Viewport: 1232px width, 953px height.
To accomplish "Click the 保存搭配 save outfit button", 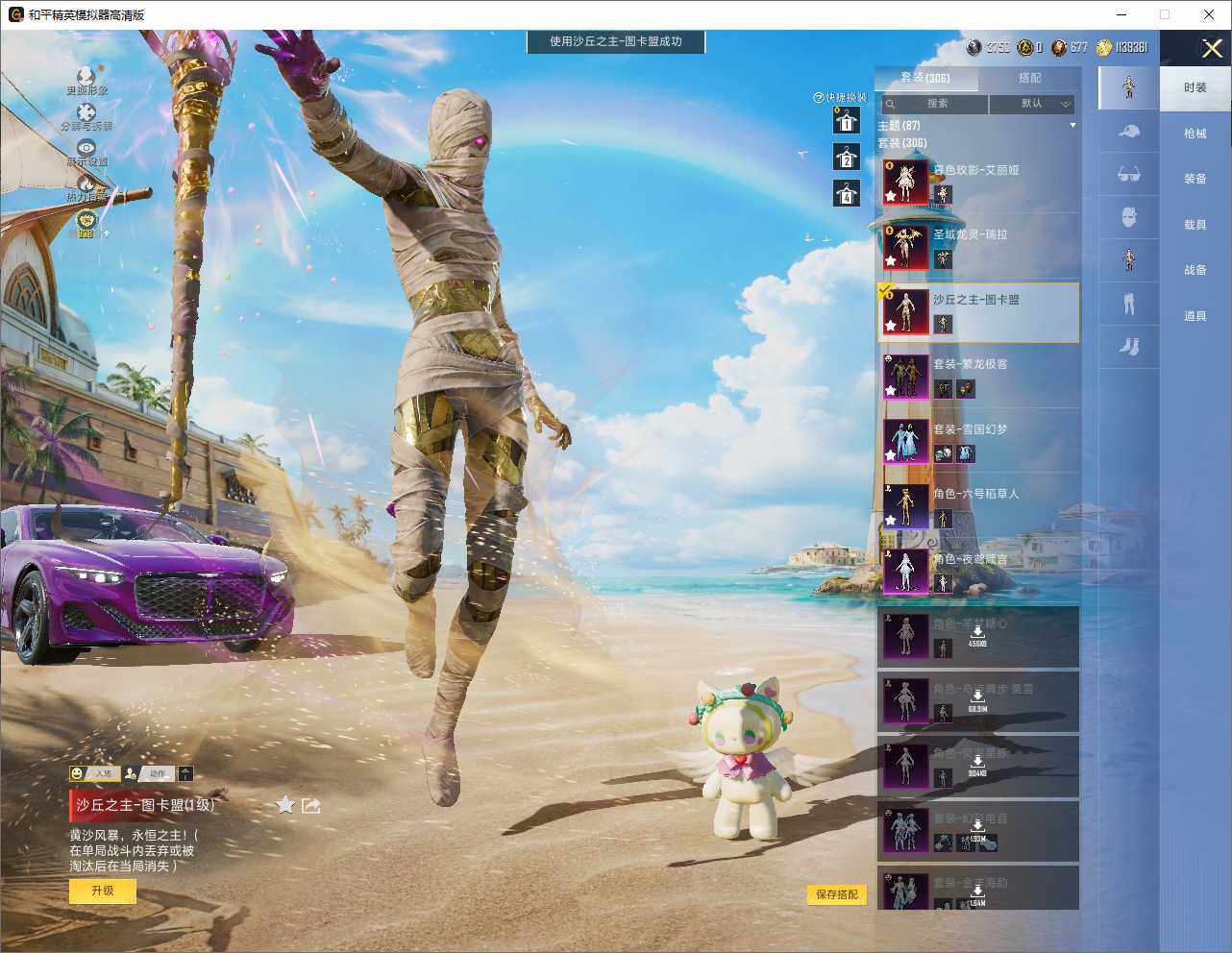I will tap(837, 894).
